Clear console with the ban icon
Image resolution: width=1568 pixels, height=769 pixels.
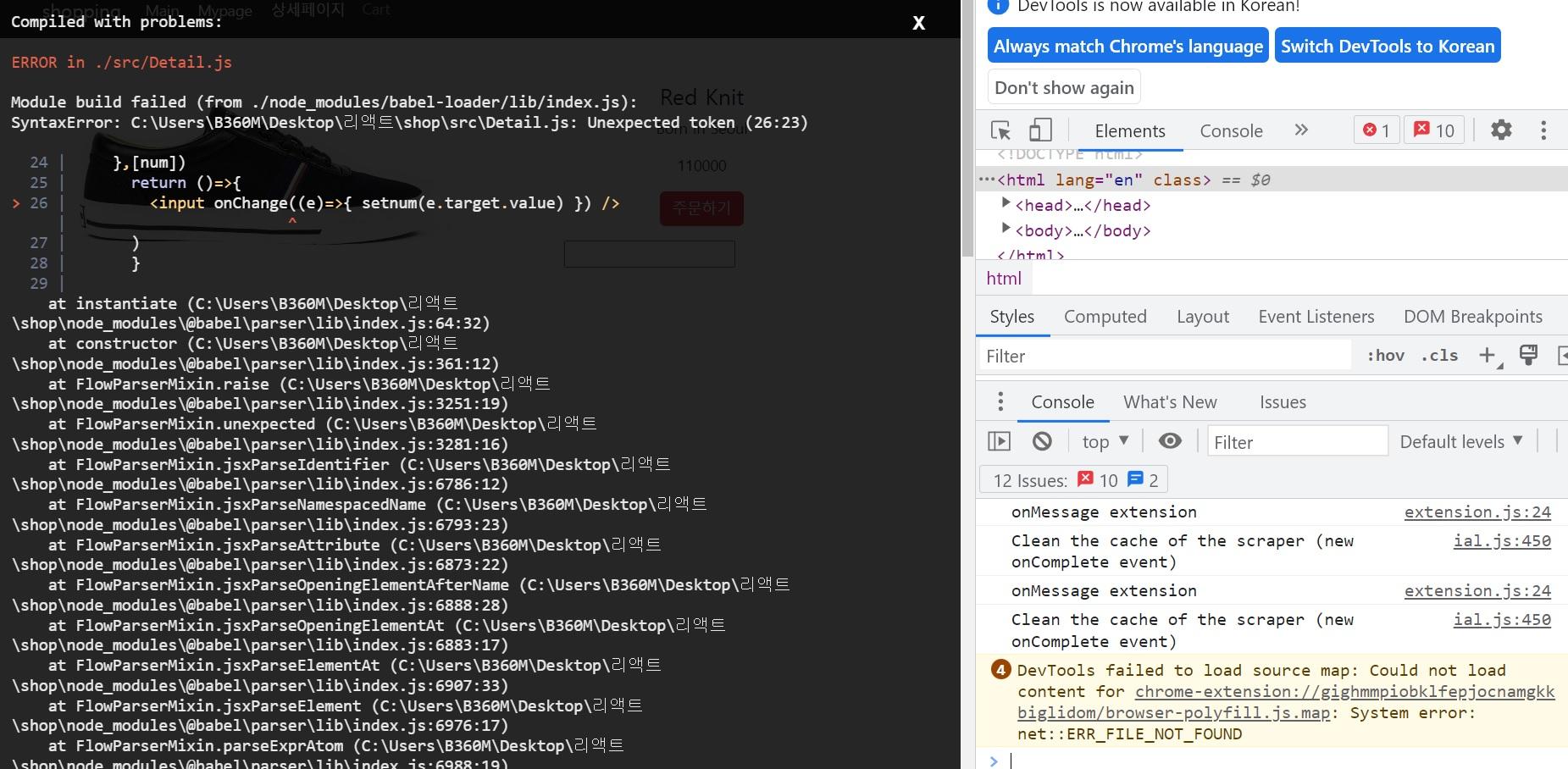click(1042, 441)
